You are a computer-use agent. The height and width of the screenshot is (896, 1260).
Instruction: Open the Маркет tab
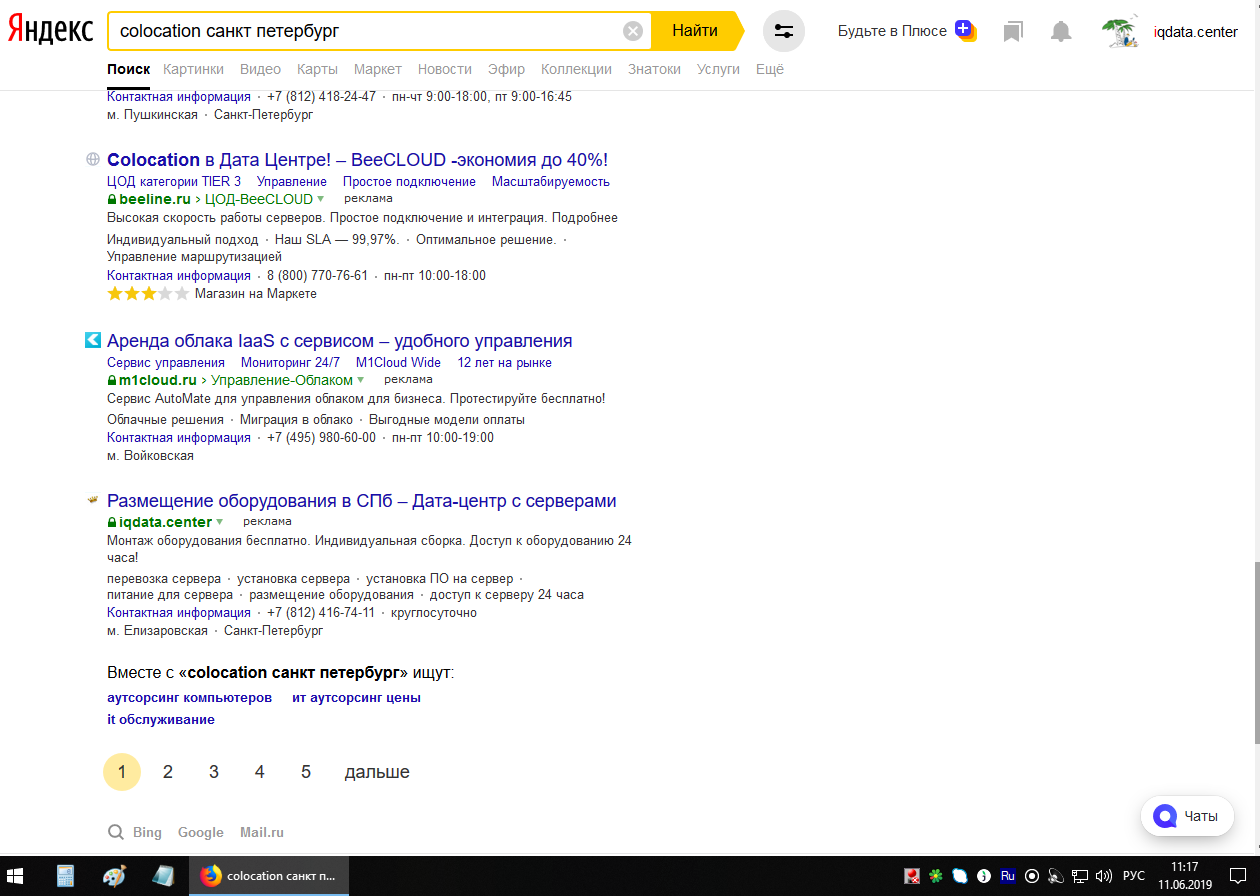click(x=378, y=69)
